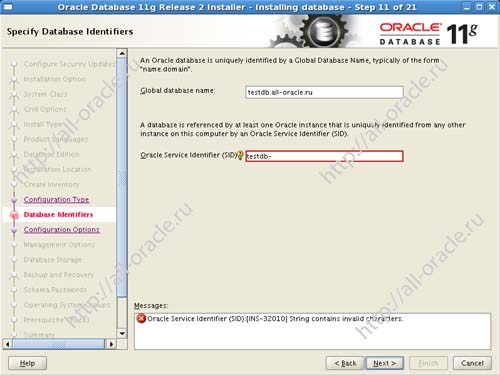
Task: Minimize the installer window
Action: pos(467,7)
